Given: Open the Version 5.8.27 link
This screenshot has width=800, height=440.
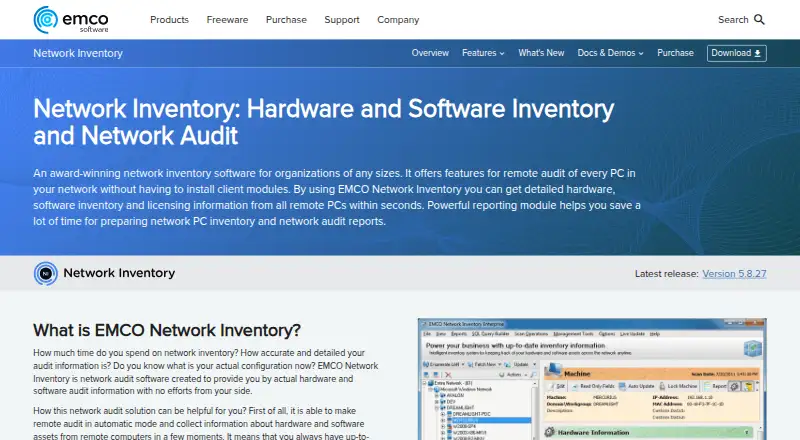Looking at the screenshot, I should (x=734, y=274).
